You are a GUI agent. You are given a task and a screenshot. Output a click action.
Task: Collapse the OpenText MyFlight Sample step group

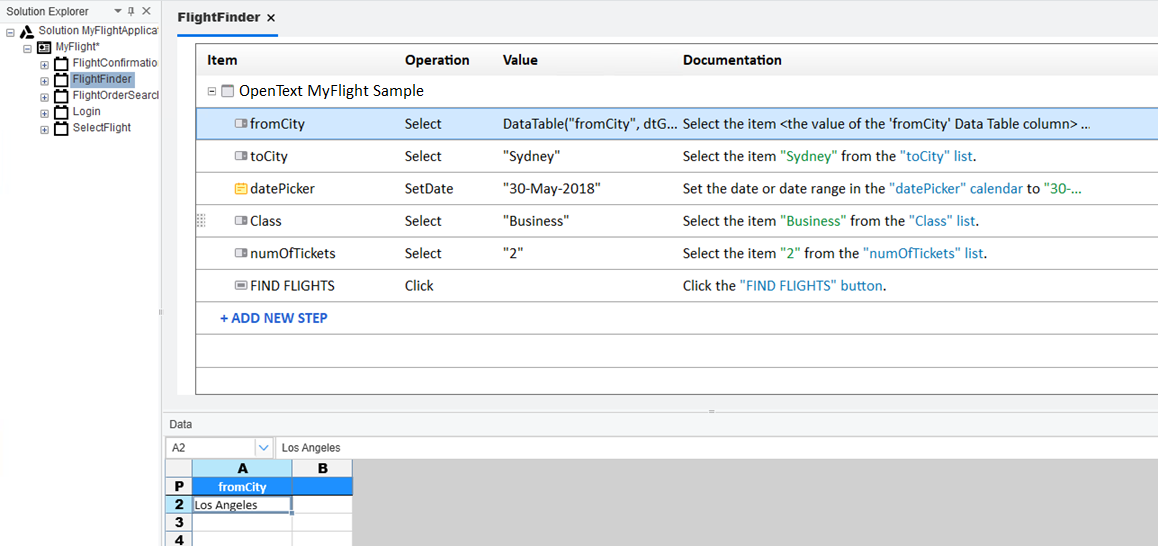[212, 91]
